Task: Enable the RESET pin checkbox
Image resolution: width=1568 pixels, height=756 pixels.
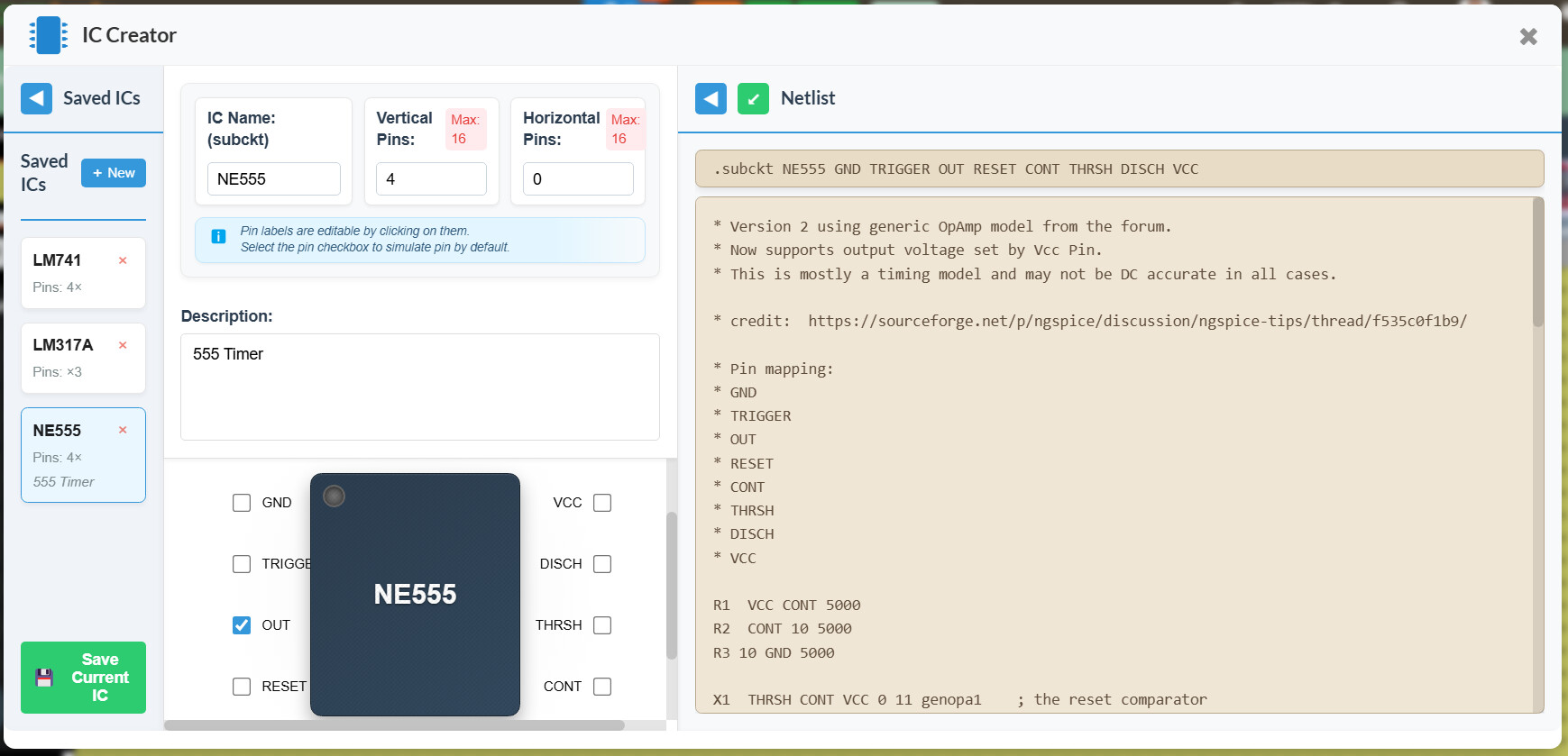Action: (x=242, y=687)
